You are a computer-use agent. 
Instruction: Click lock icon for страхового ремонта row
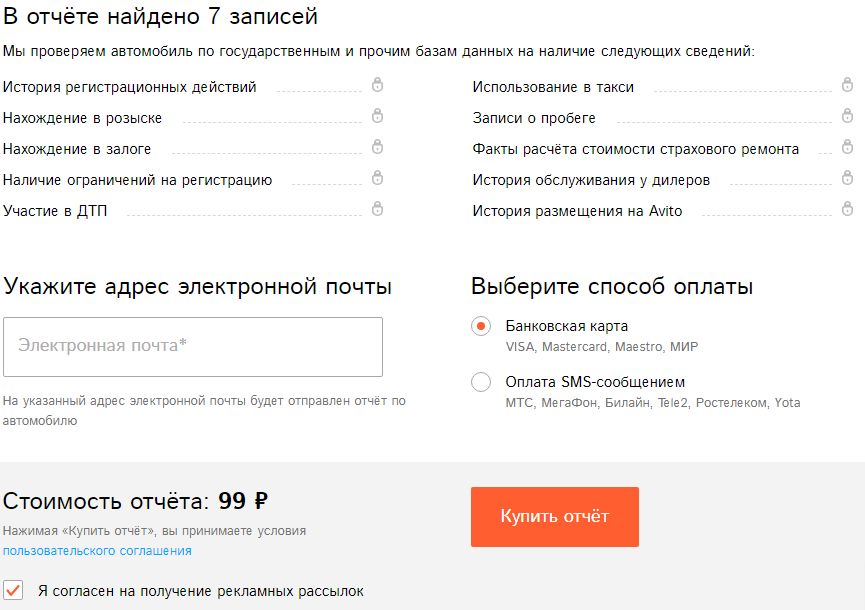[847, 148]
